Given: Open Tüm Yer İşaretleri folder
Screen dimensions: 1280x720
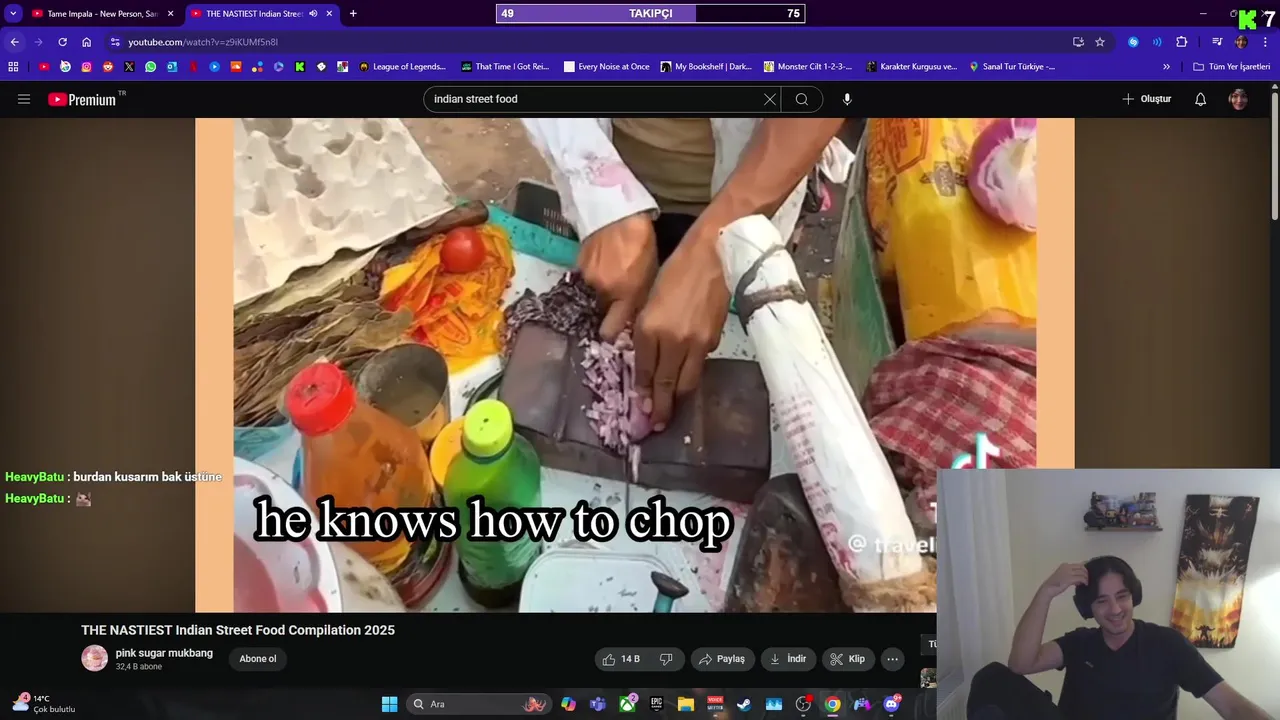Looking at the screenshot, I should tap(1232, 67).
